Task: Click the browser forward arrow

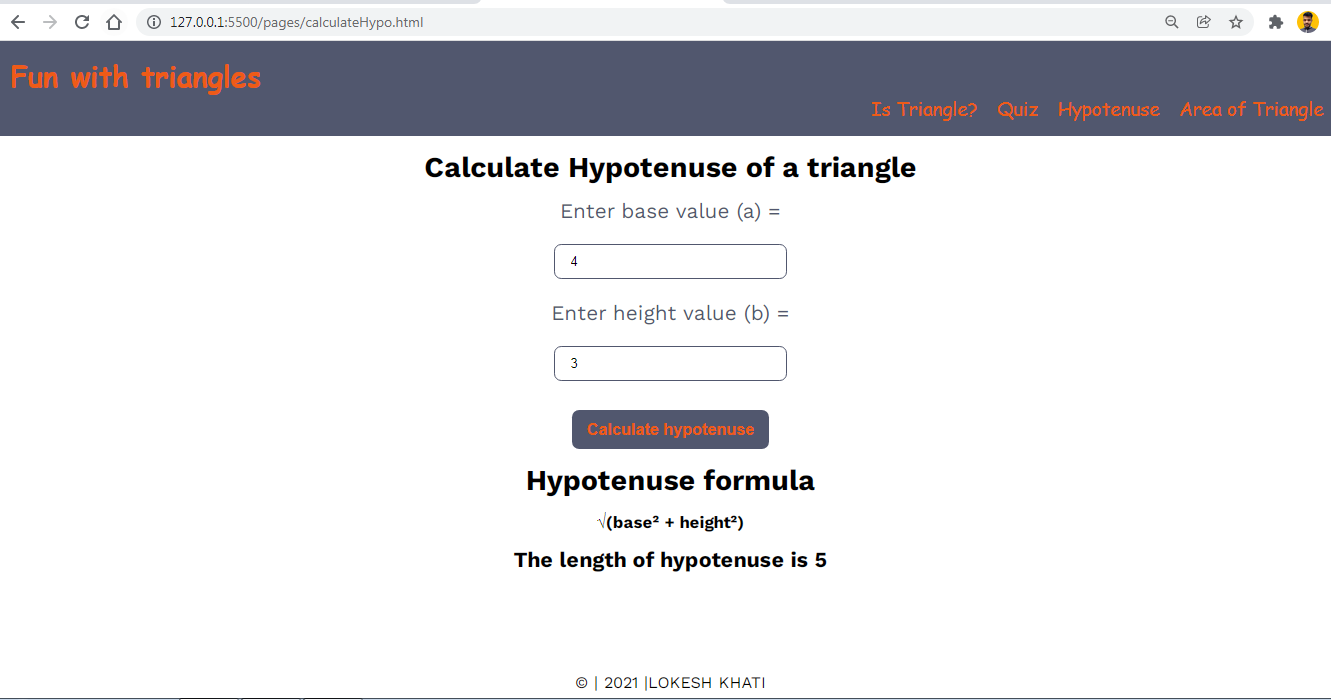Action: point(50,22)
